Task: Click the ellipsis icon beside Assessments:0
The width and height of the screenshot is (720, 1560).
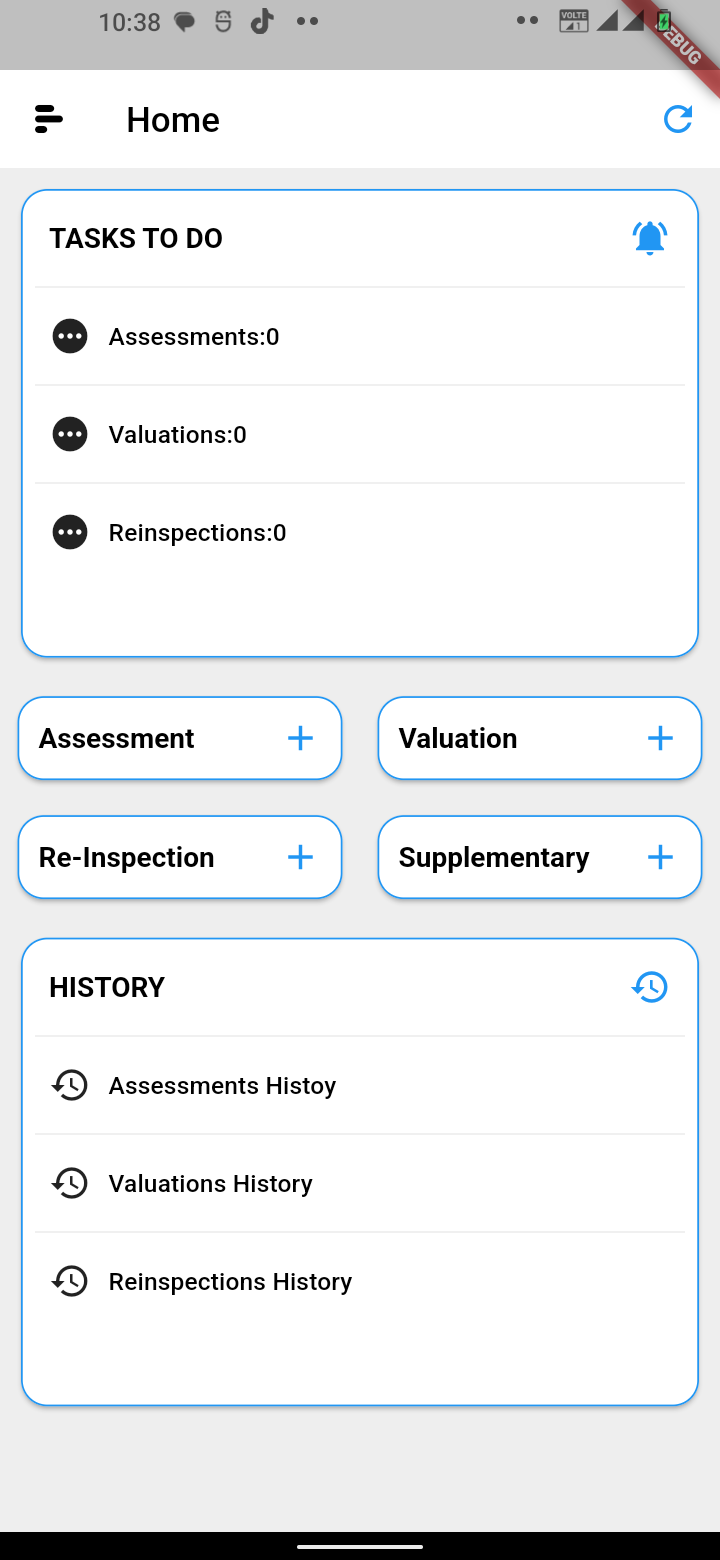Action: 70,336
